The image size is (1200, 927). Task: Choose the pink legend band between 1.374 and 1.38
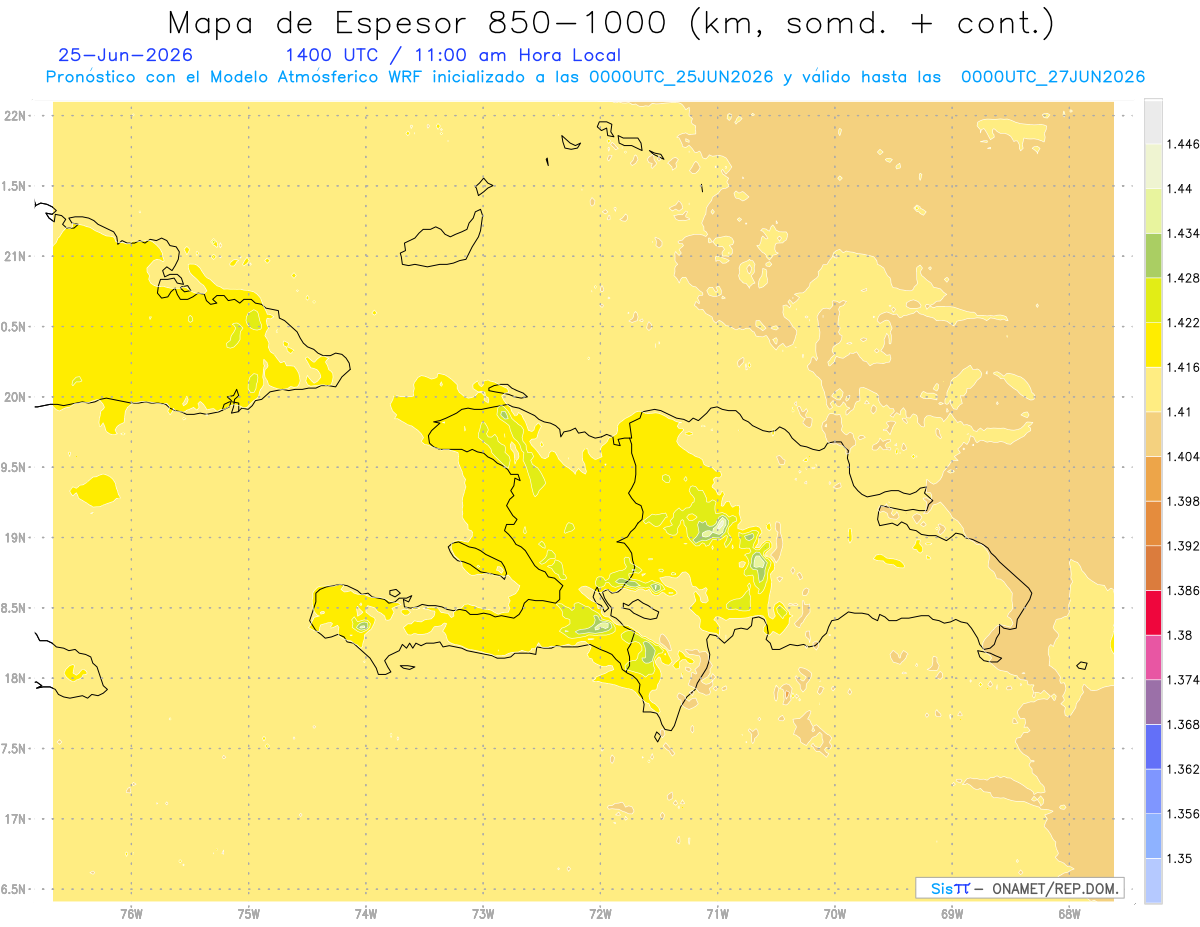coord(1153,657)
